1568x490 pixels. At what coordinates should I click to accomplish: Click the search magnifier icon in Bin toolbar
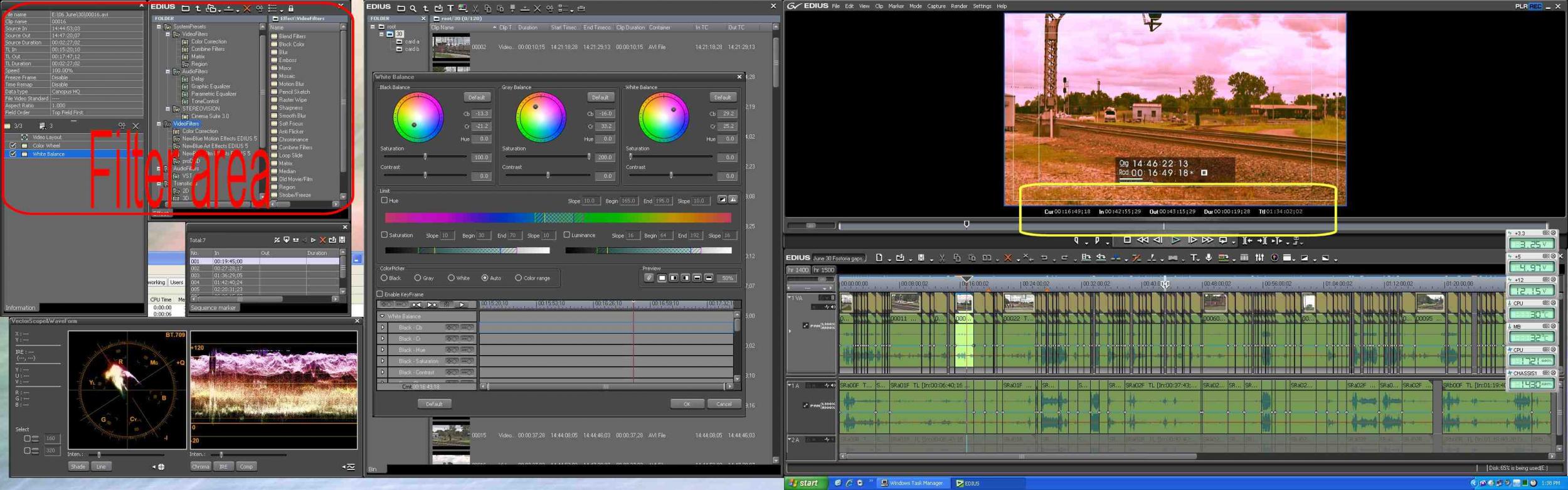pyautogui.click(x=413, y=8)
